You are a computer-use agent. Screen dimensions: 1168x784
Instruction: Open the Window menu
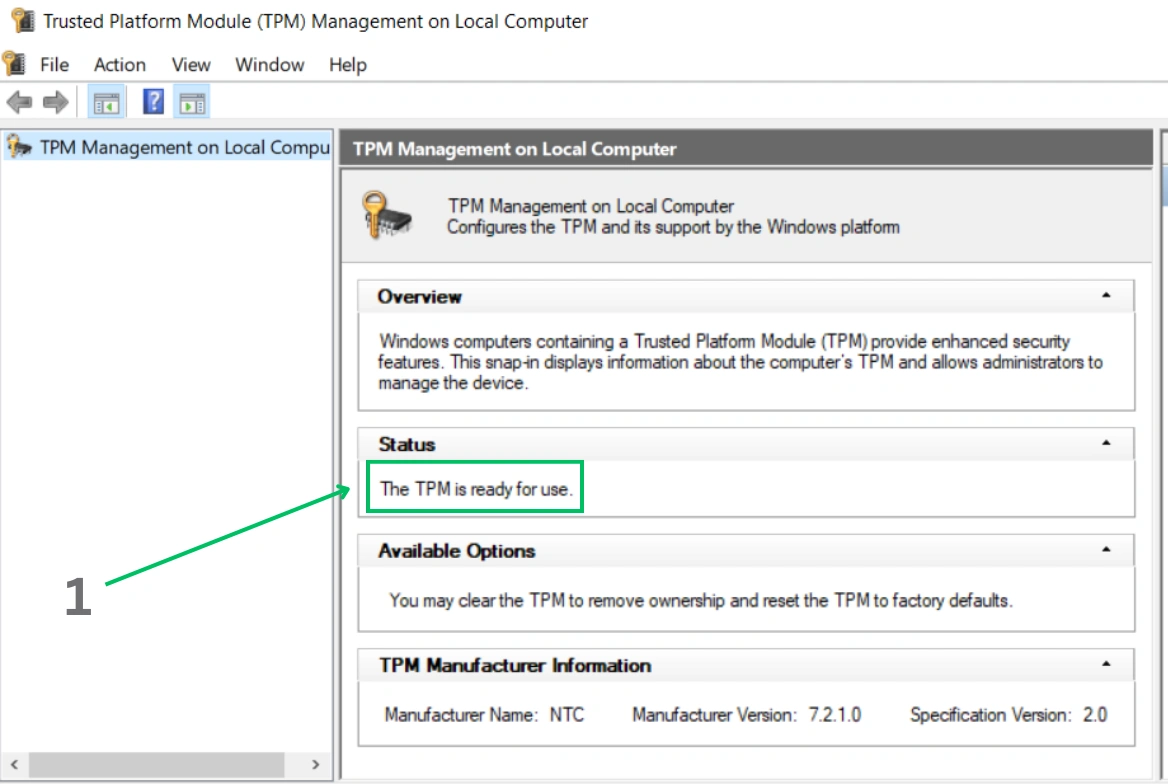pos(268,64)
